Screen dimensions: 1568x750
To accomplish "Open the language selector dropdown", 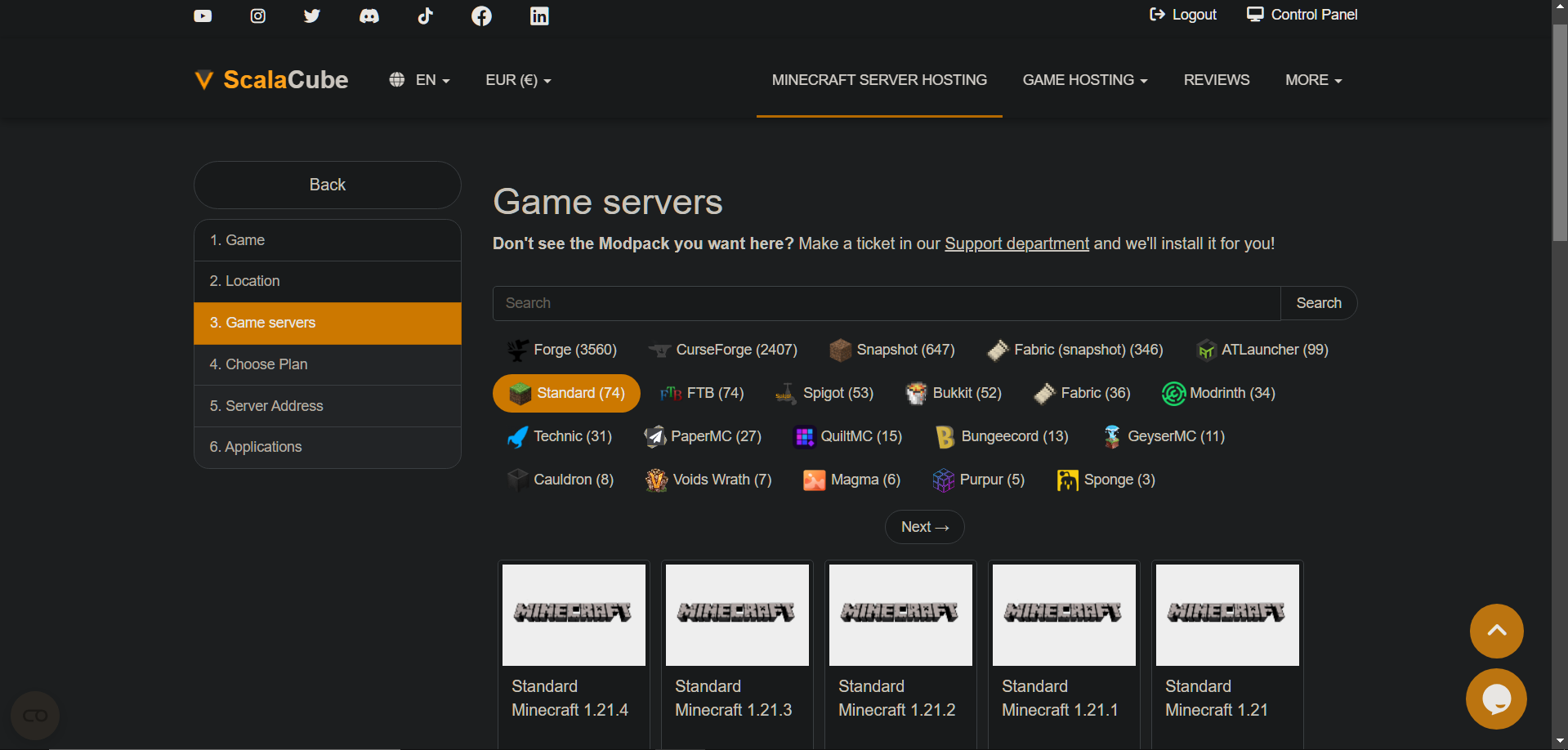I will click(419, 80).
